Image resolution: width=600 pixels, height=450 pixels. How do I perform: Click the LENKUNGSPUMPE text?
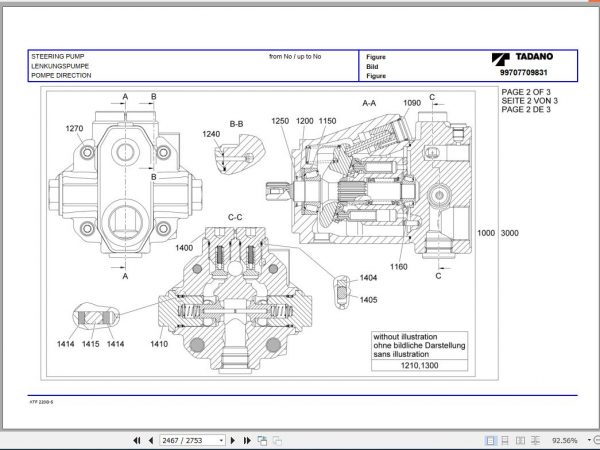click(60, 66)
